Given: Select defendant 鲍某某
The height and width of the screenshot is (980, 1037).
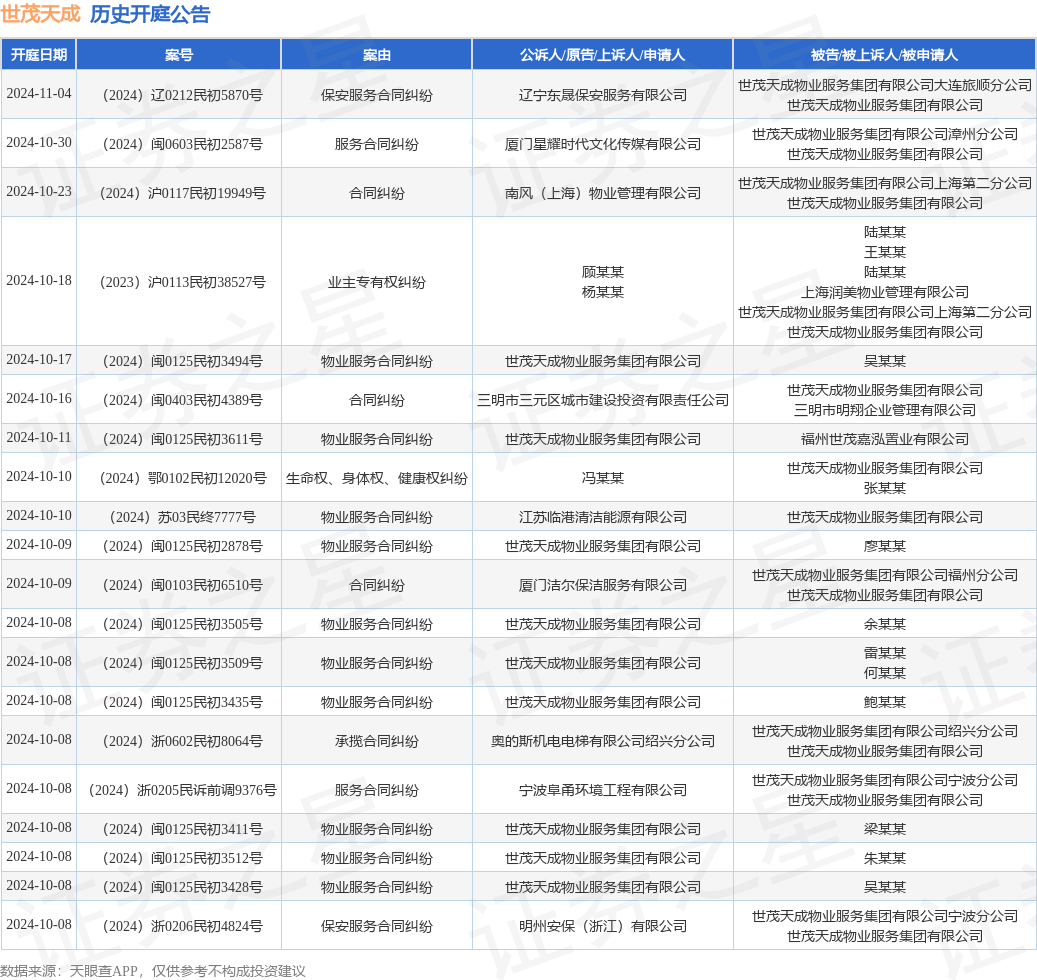Looking at the screenshot, I should pyautogui.click(x=885, y=702).
